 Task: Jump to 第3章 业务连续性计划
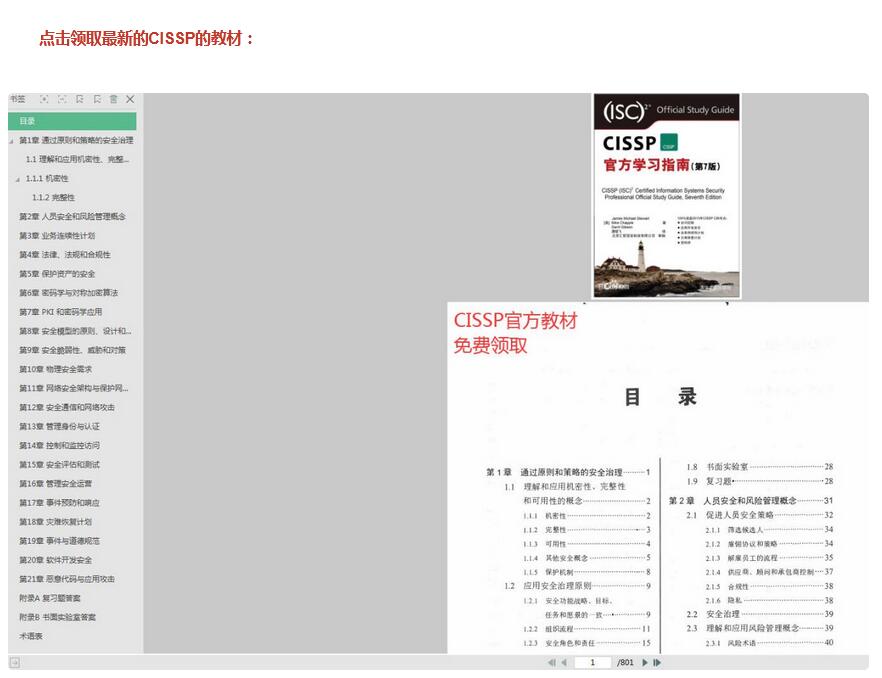tap(57, 236)
